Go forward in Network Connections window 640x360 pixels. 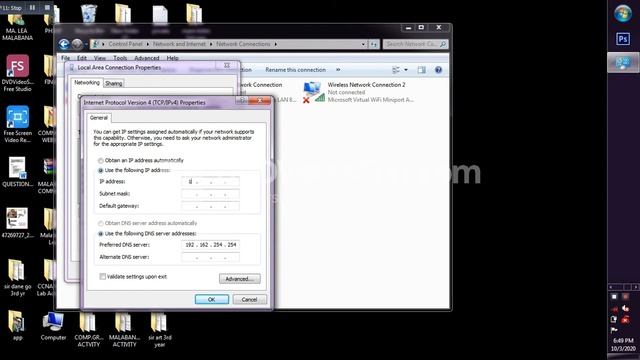(77, 44)
